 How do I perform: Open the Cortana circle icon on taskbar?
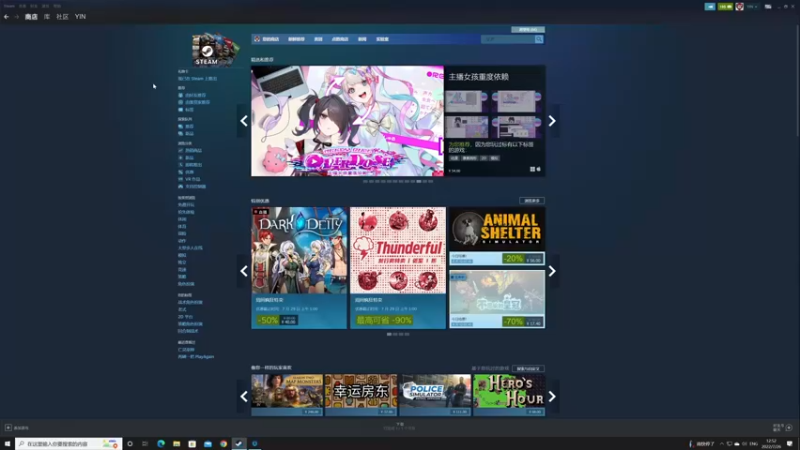point(130,444)
